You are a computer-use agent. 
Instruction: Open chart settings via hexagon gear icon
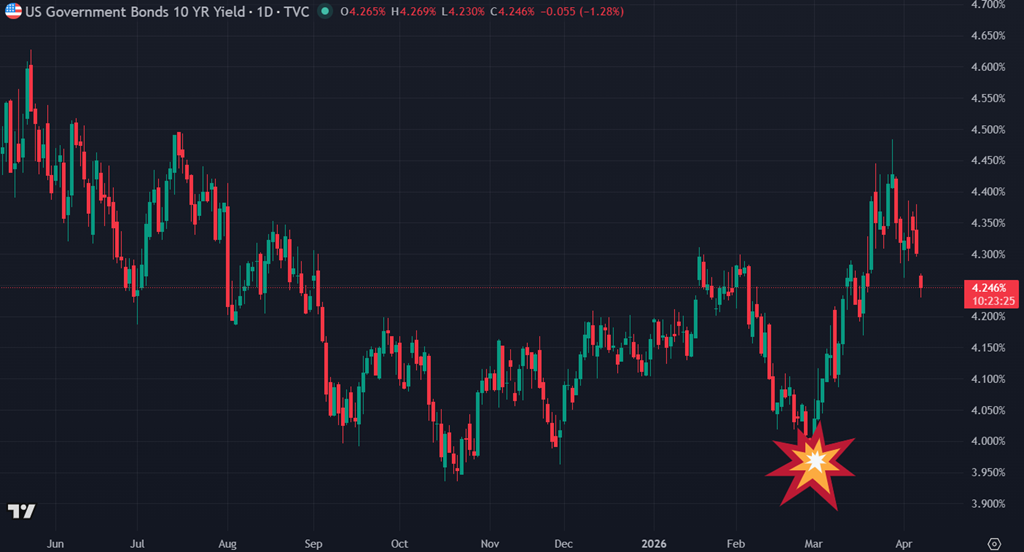992,542
